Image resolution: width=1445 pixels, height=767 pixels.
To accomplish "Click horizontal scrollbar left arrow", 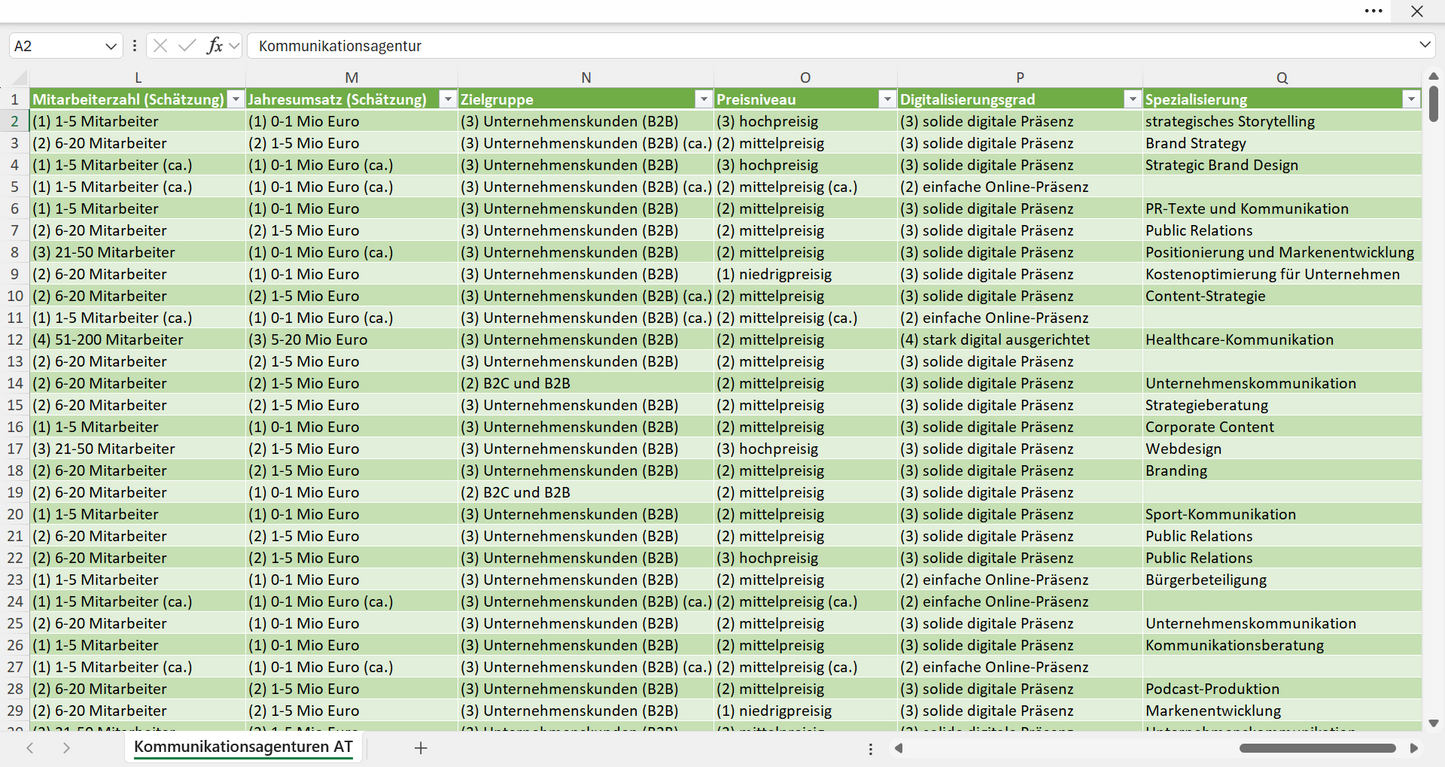I will coord(899,748).
